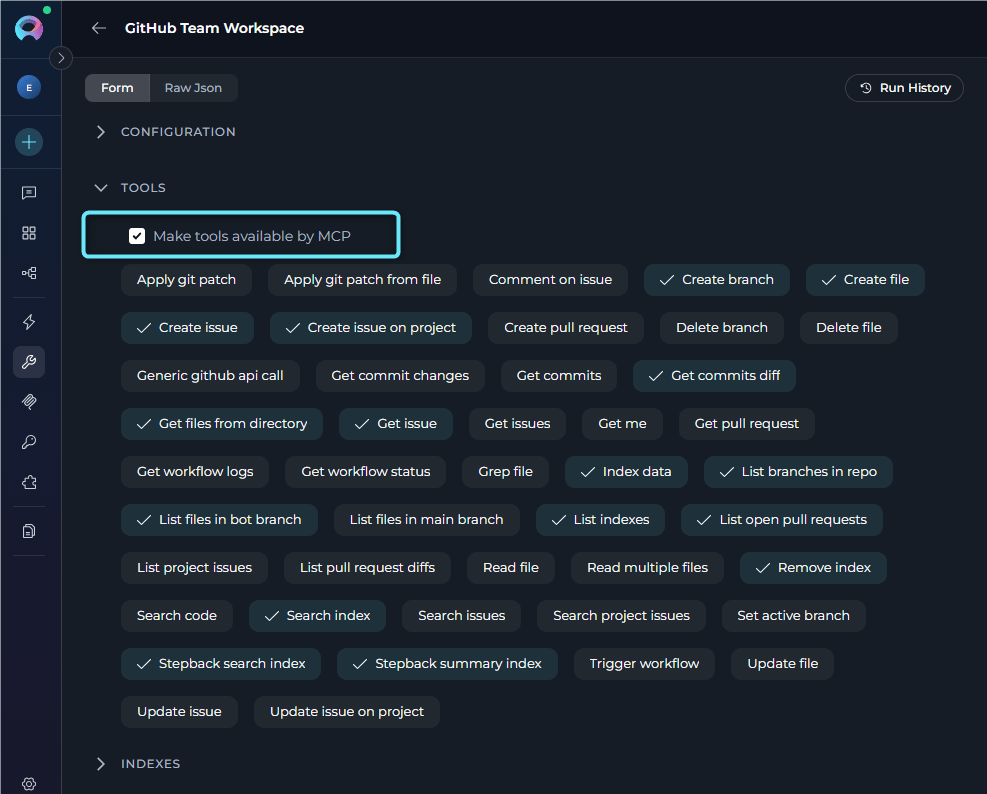
Task: Enable the Get commits tool
Action: click(x=558, y=376)
